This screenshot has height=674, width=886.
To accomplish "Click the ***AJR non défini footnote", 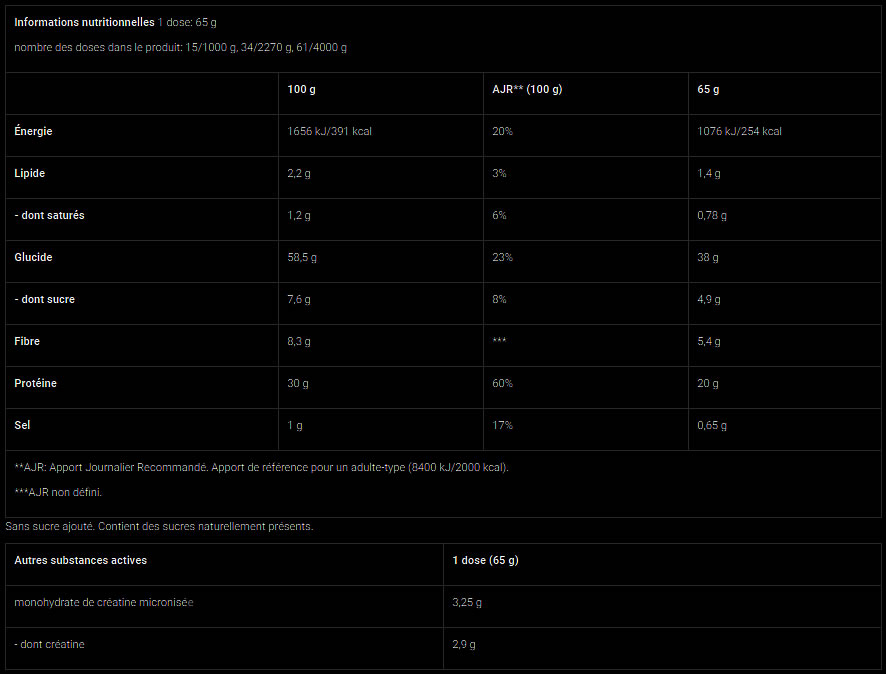I will [x=58, y=492].
